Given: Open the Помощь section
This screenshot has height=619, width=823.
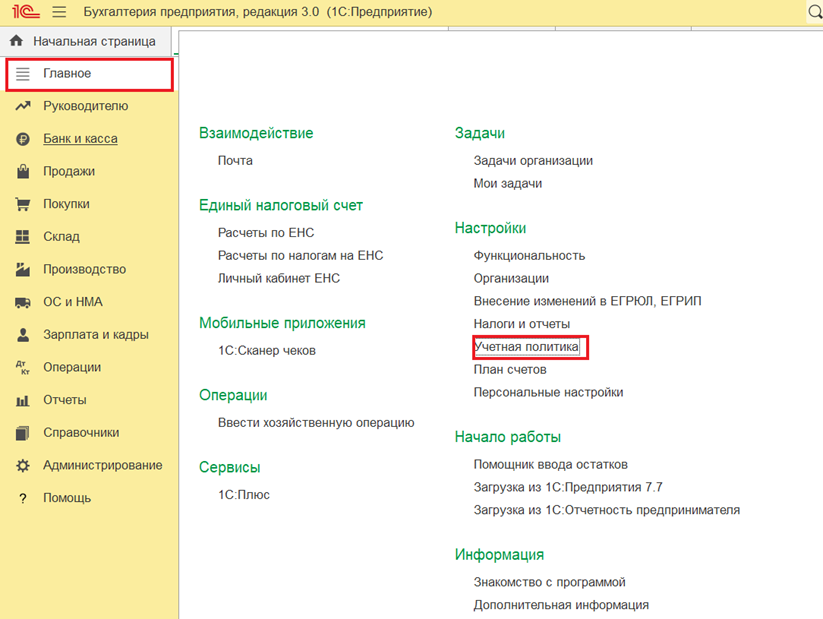Looking at the screenshot, I should tap(67, 498).
